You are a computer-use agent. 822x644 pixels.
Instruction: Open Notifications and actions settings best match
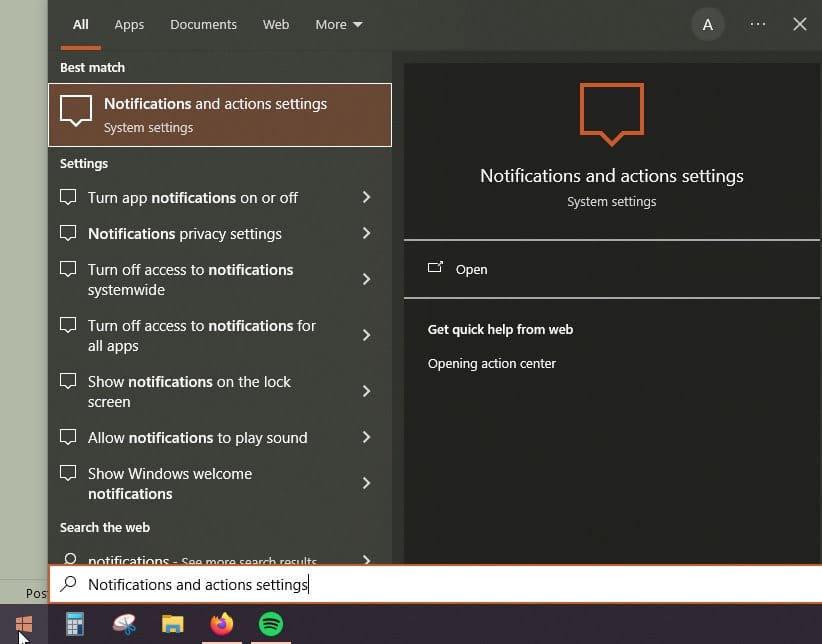(x=220, y=115)
